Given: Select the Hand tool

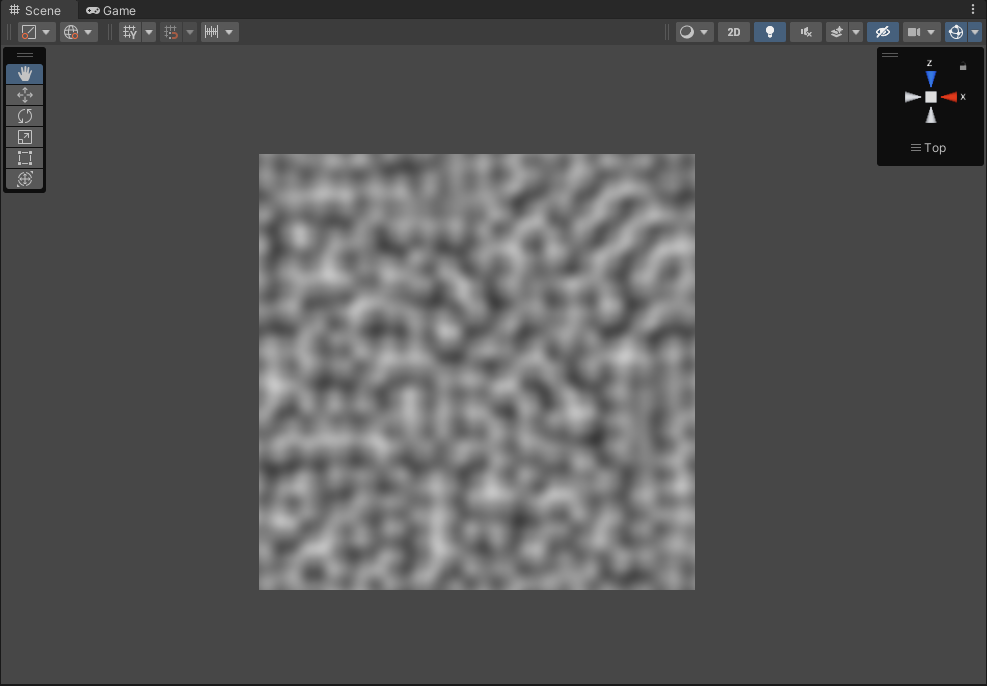Looking at the screenshot, I should (x=24, y=74).
